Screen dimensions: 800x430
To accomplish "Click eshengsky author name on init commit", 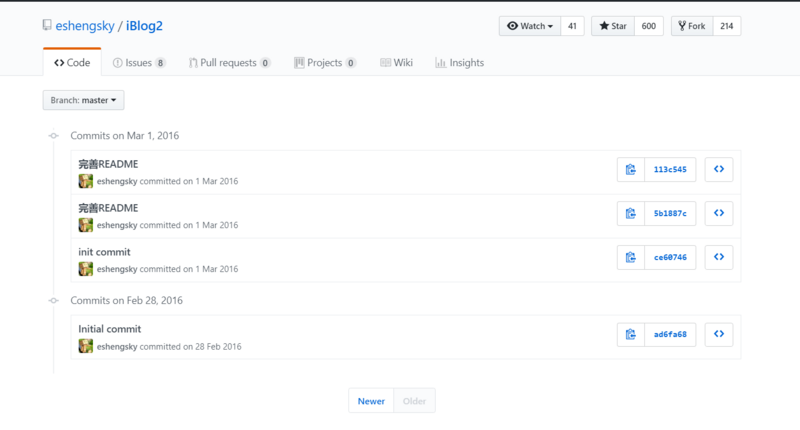I will (117, 269).
